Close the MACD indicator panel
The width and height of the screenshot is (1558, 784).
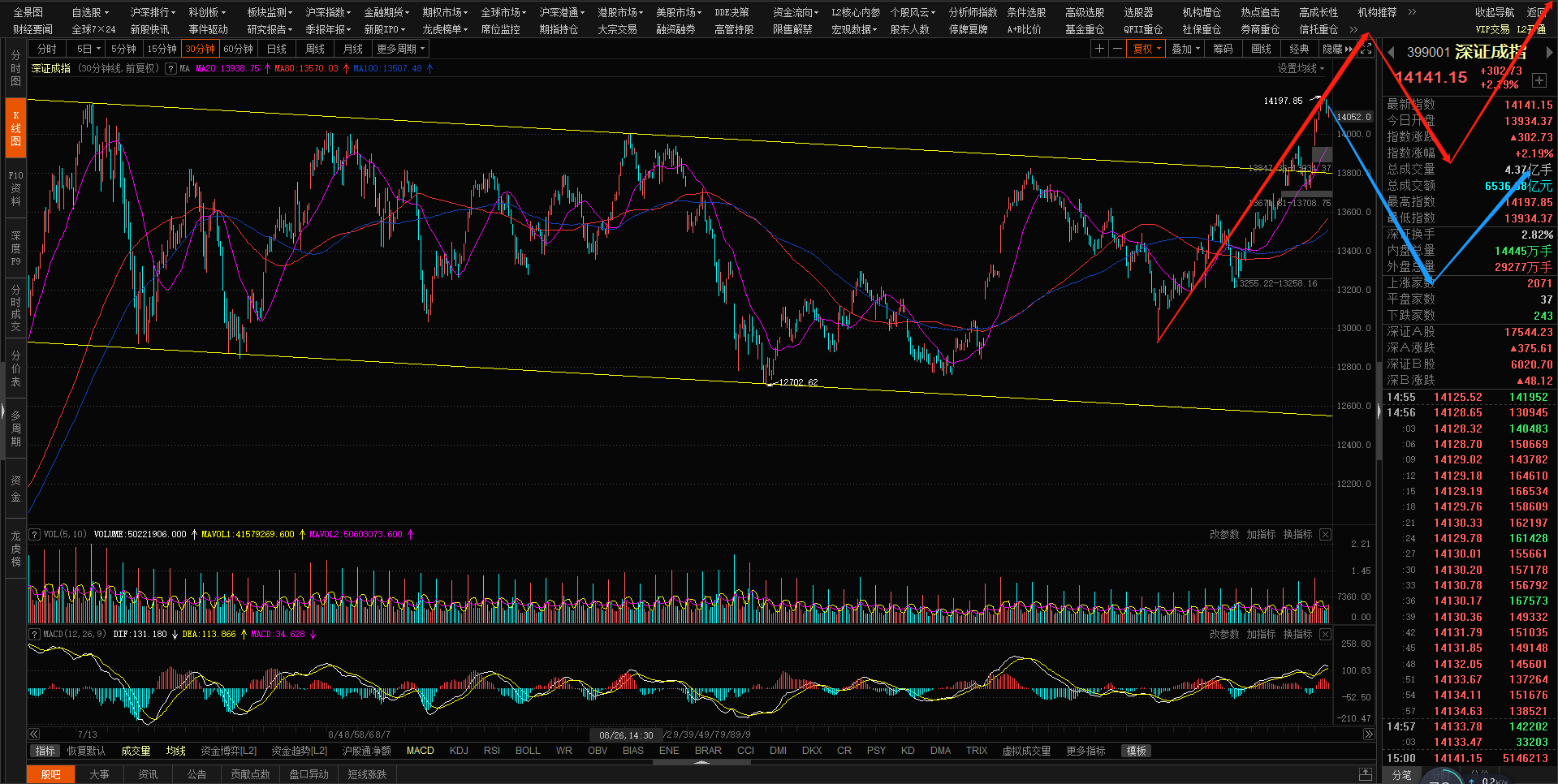1325,634
